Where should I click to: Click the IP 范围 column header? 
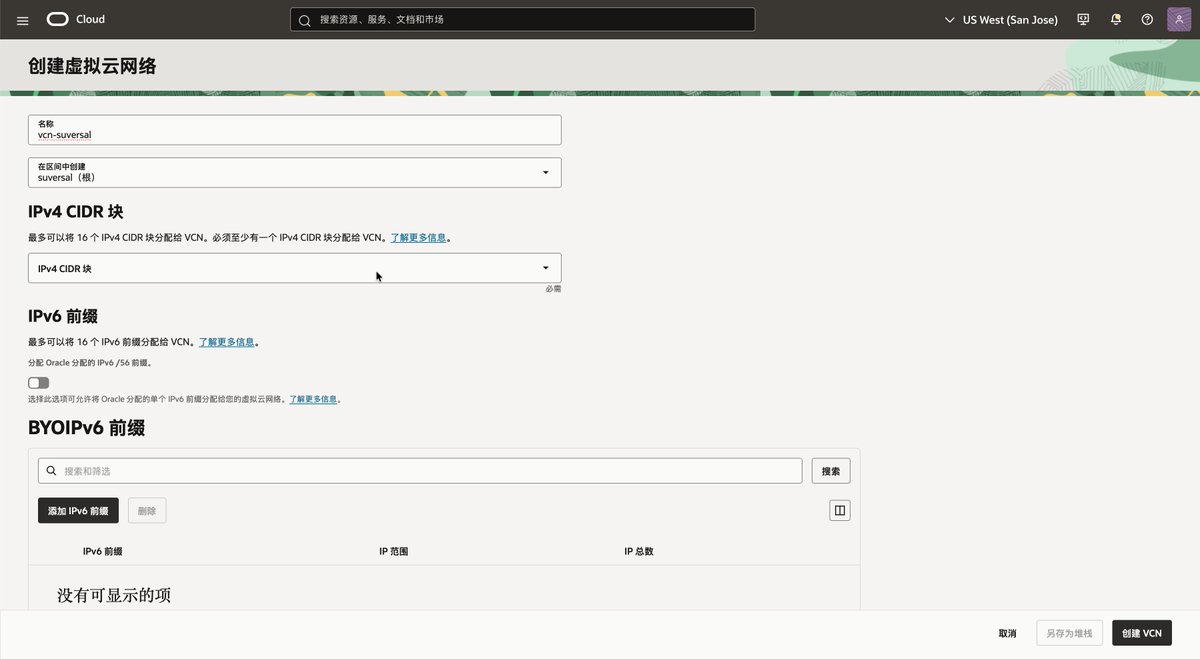point(393,551)
